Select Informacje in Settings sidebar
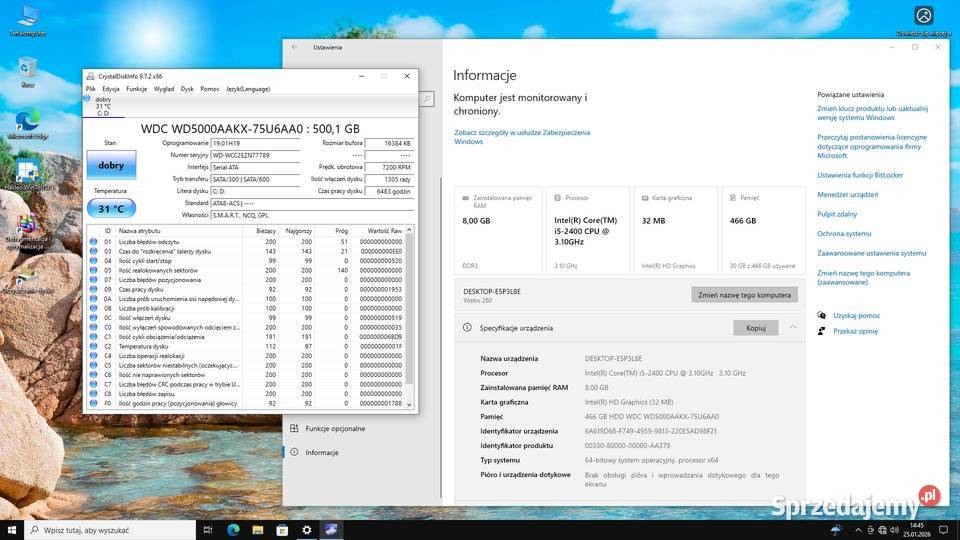 coord(322,452)
